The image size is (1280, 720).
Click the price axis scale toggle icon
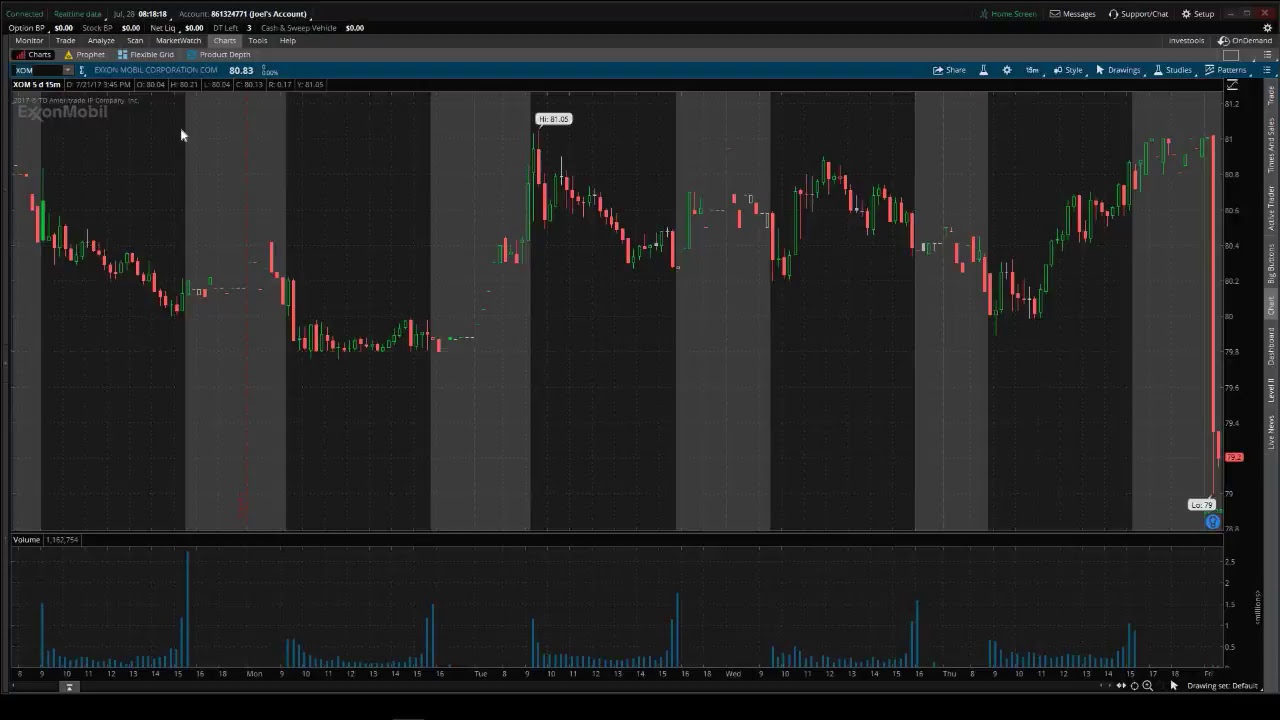pos(1232,85)
